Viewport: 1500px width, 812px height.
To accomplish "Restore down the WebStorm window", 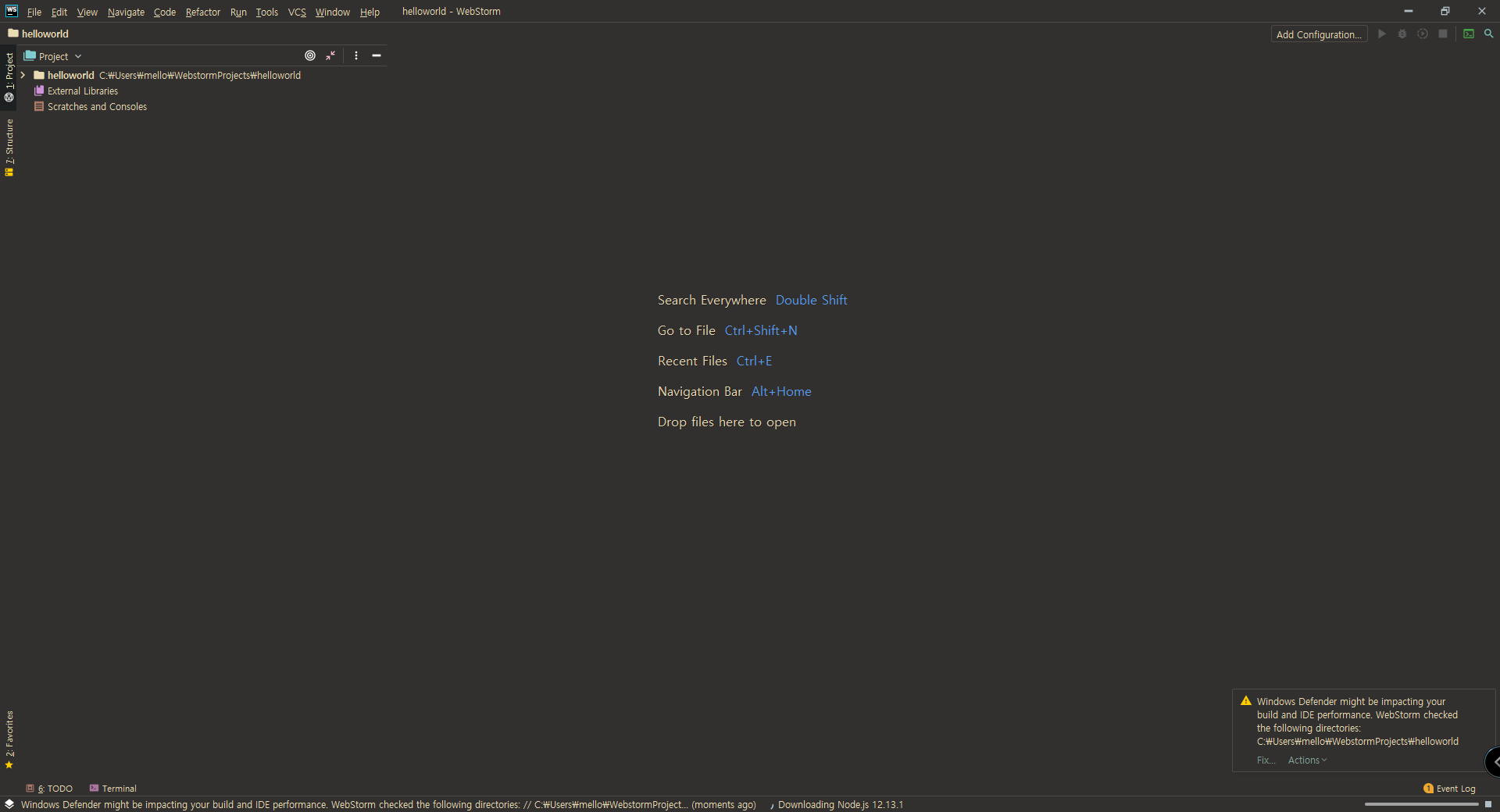I will click(1445, 11).
